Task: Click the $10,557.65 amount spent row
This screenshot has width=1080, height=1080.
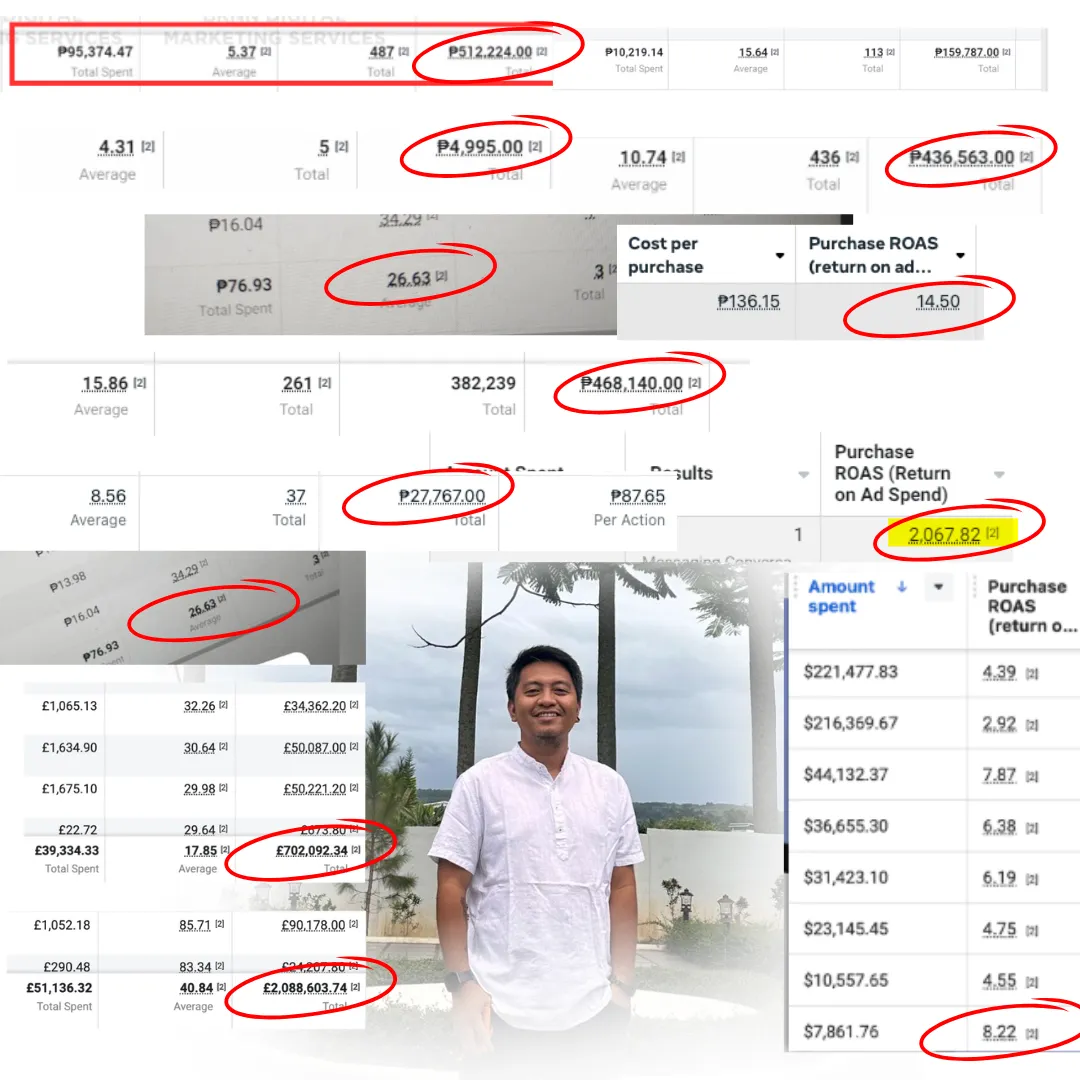Action: (846, 980)
